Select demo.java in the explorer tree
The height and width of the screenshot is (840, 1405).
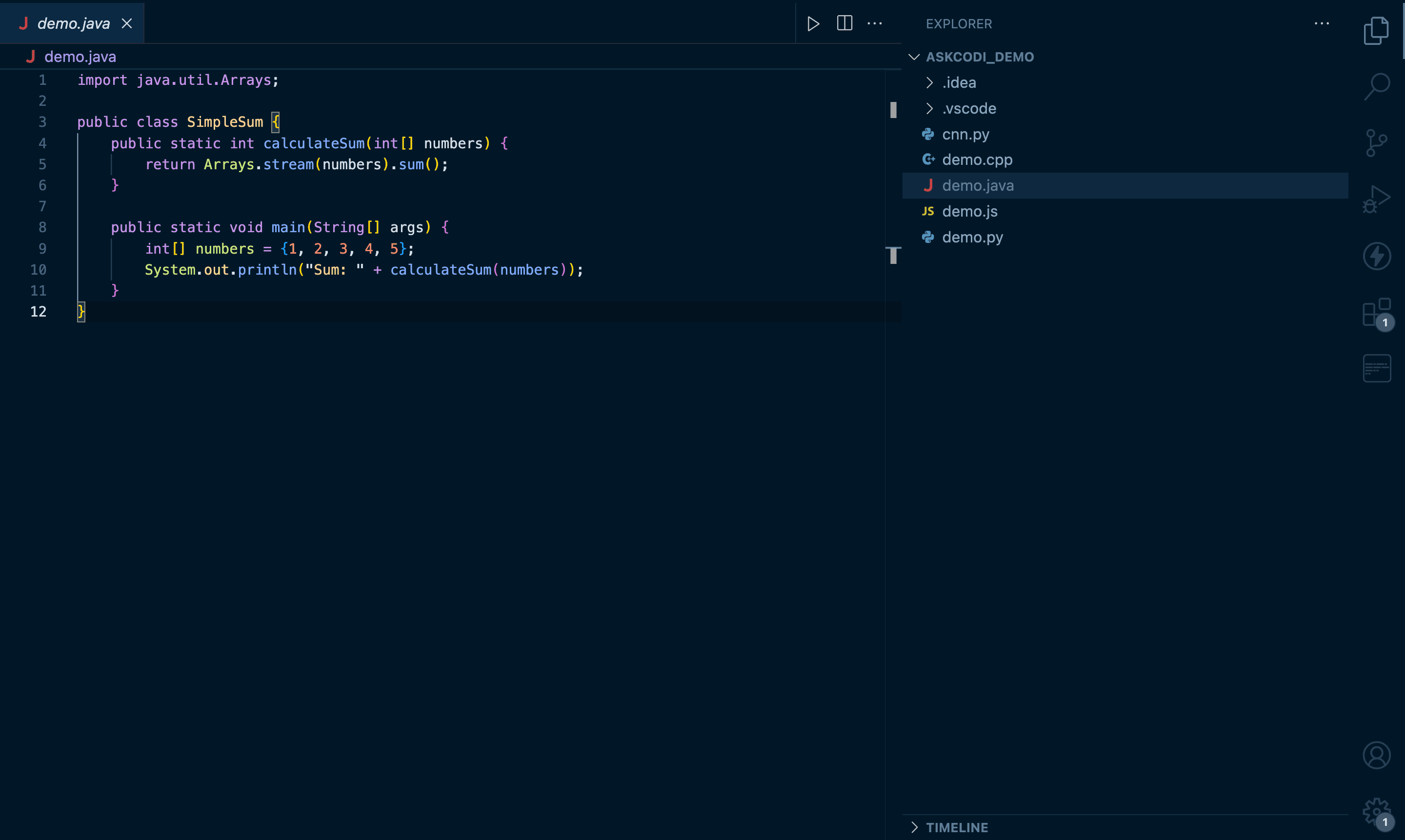(x=1125, y=186)
